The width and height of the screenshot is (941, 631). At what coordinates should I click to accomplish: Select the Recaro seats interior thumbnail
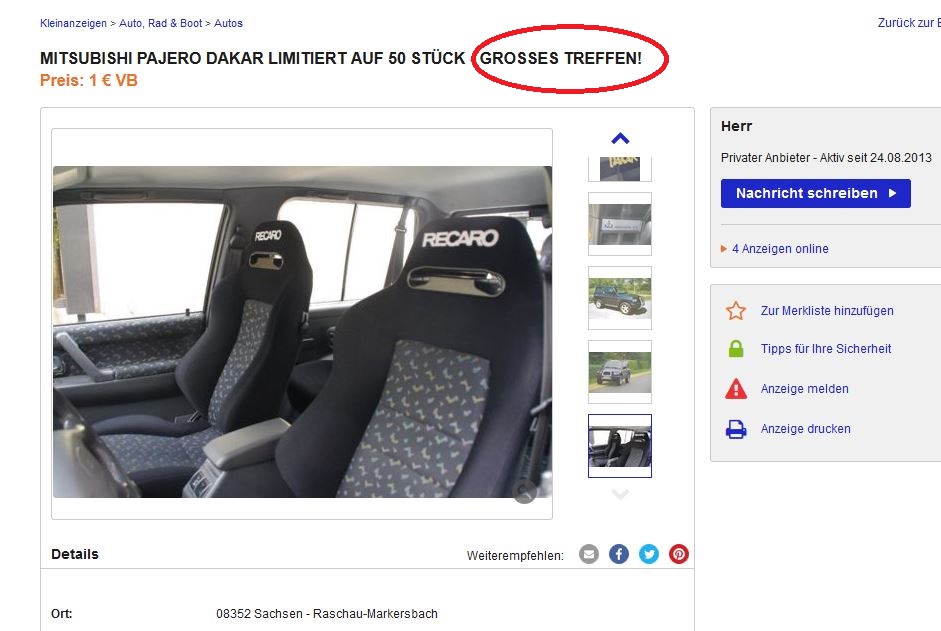coord(620,446)
